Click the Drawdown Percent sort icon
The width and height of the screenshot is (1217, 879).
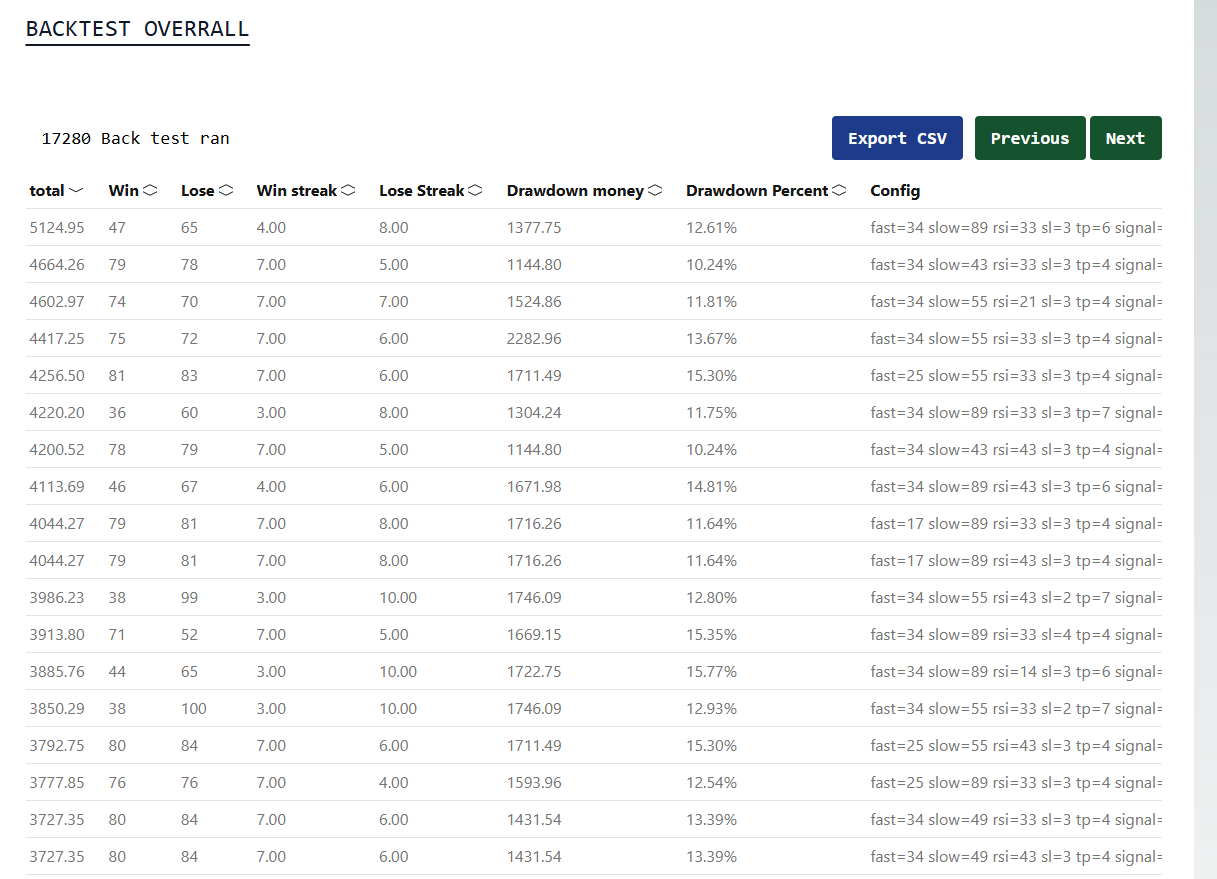tap(839, 190)
